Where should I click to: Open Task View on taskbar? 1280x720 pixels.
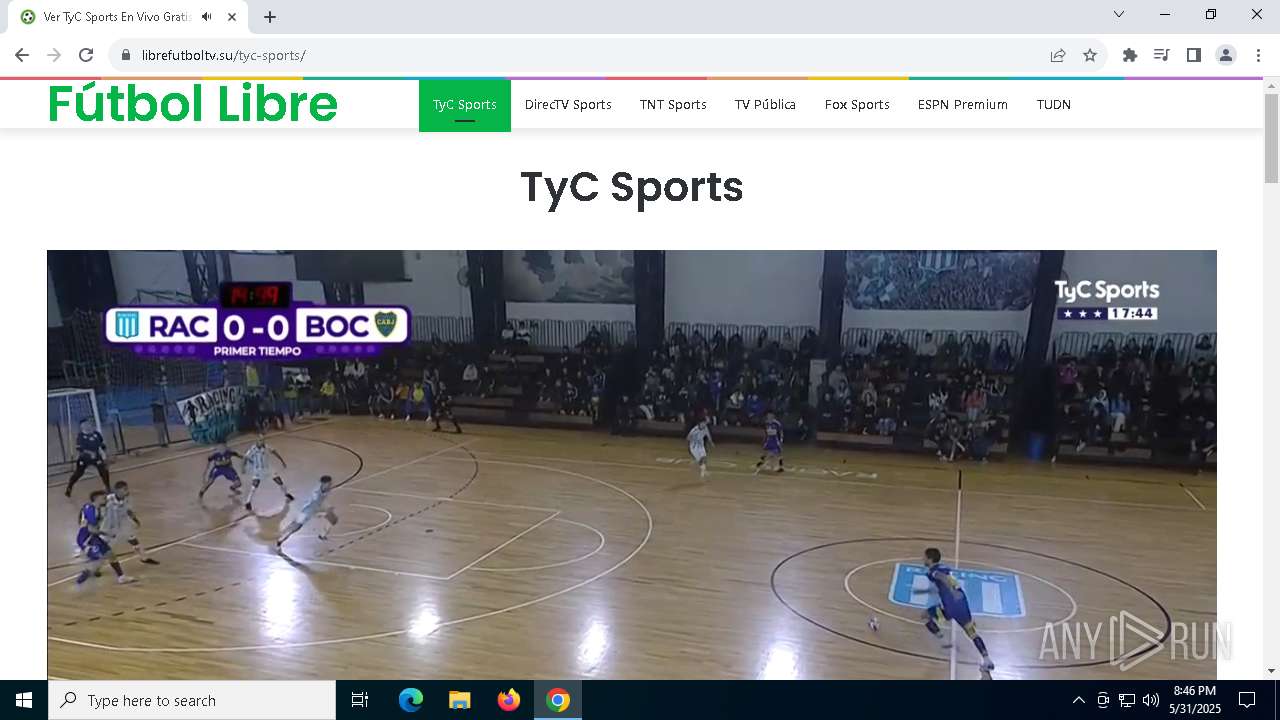[360, 700]
